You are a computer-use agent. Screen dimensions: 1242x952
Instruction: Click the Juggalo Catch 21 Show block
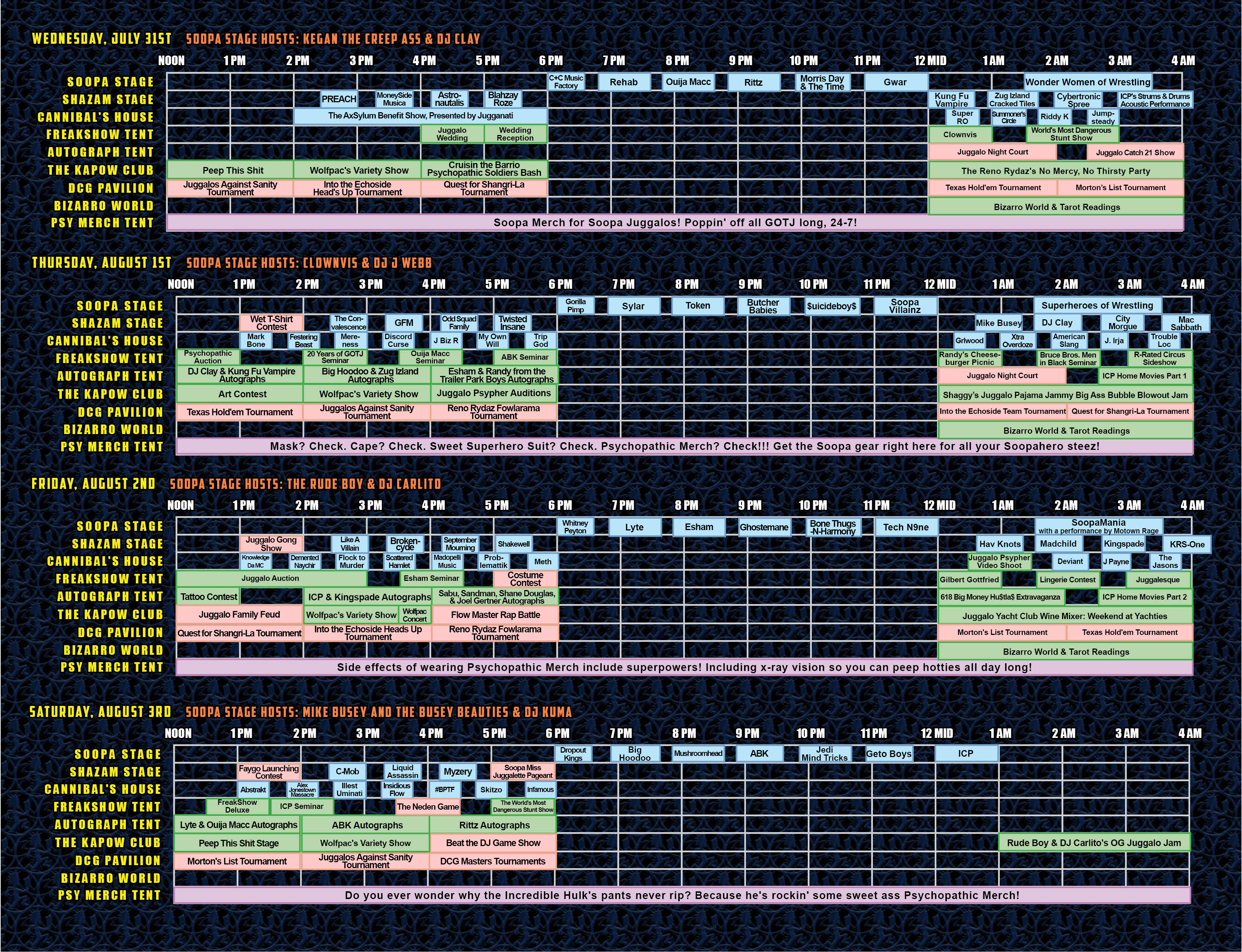pos(1135,152)
